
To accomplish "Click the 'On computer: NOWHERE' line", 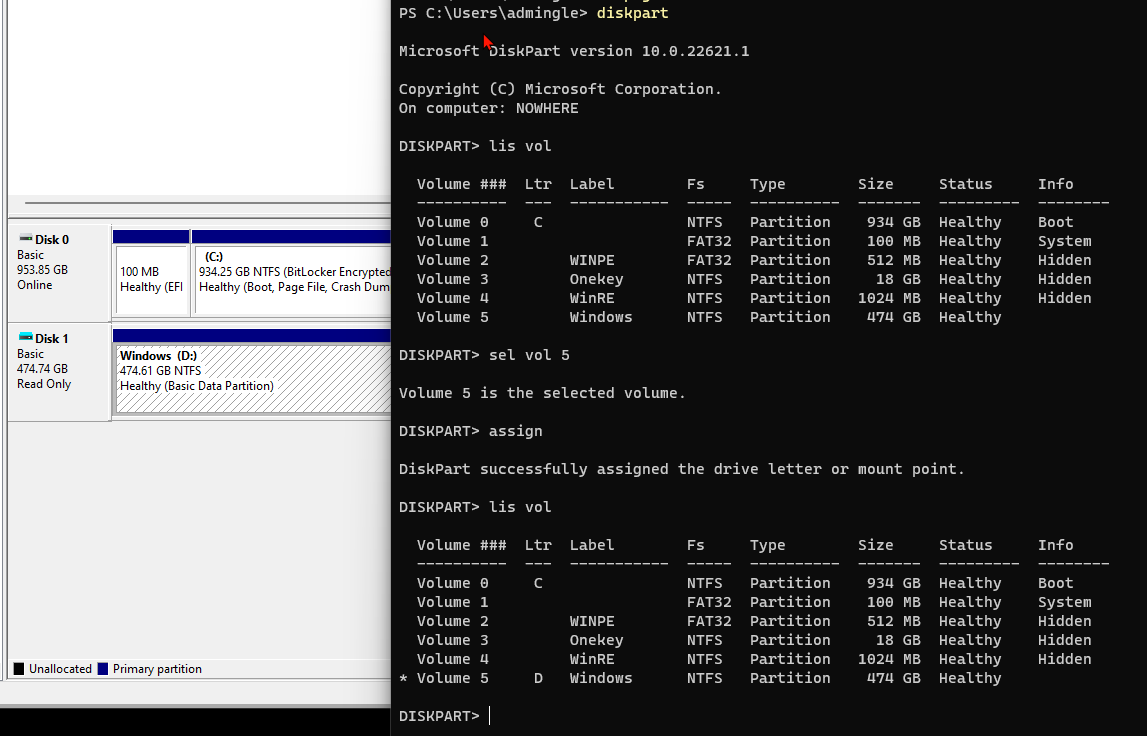I will (x=489, y=108).
